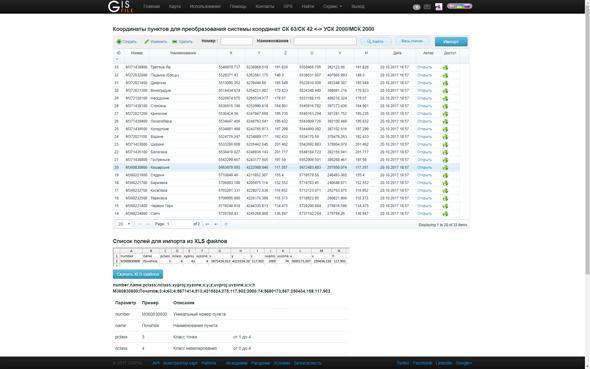Toggle sort arrow under the ID column header
The height and width of the screenshot is (369, 590).
(x=117, y=59)
